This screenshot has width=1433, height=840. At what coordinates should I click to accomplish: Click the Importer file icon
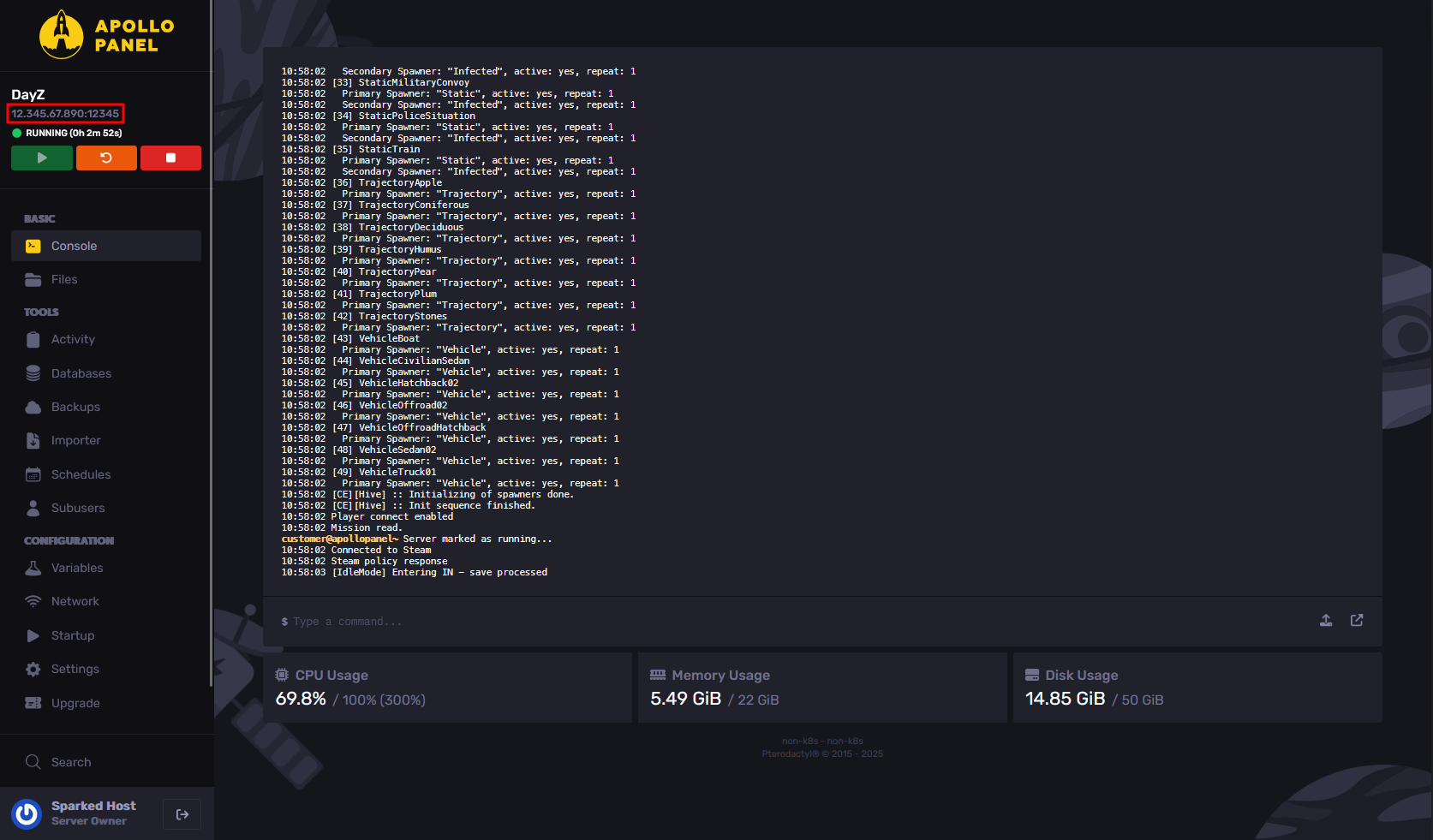tap(33, 440)
